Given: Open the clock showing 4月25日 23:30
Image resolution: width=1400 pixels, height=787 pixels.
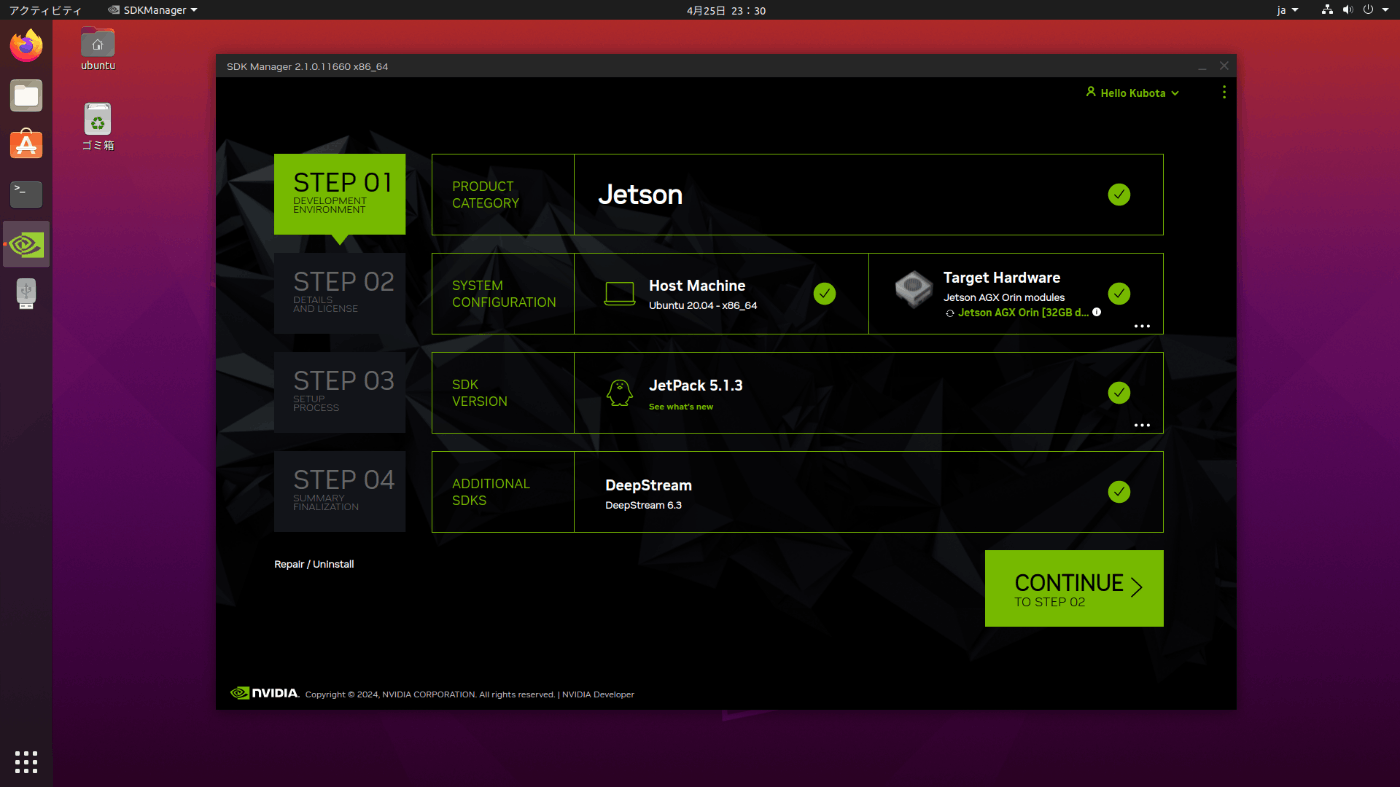Looking at the screenshot, I should pyautogui.click(x=726, y=10).
